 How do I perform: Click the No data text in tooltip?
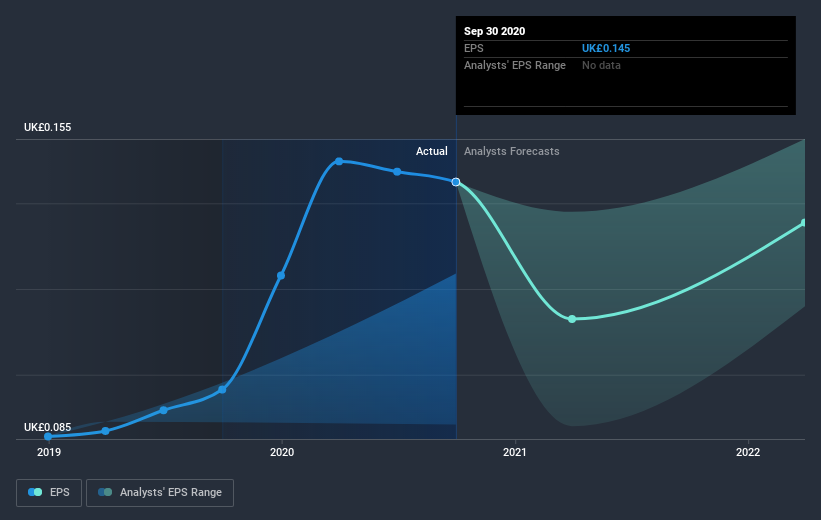pyautogui.click(x=601, y=65)
